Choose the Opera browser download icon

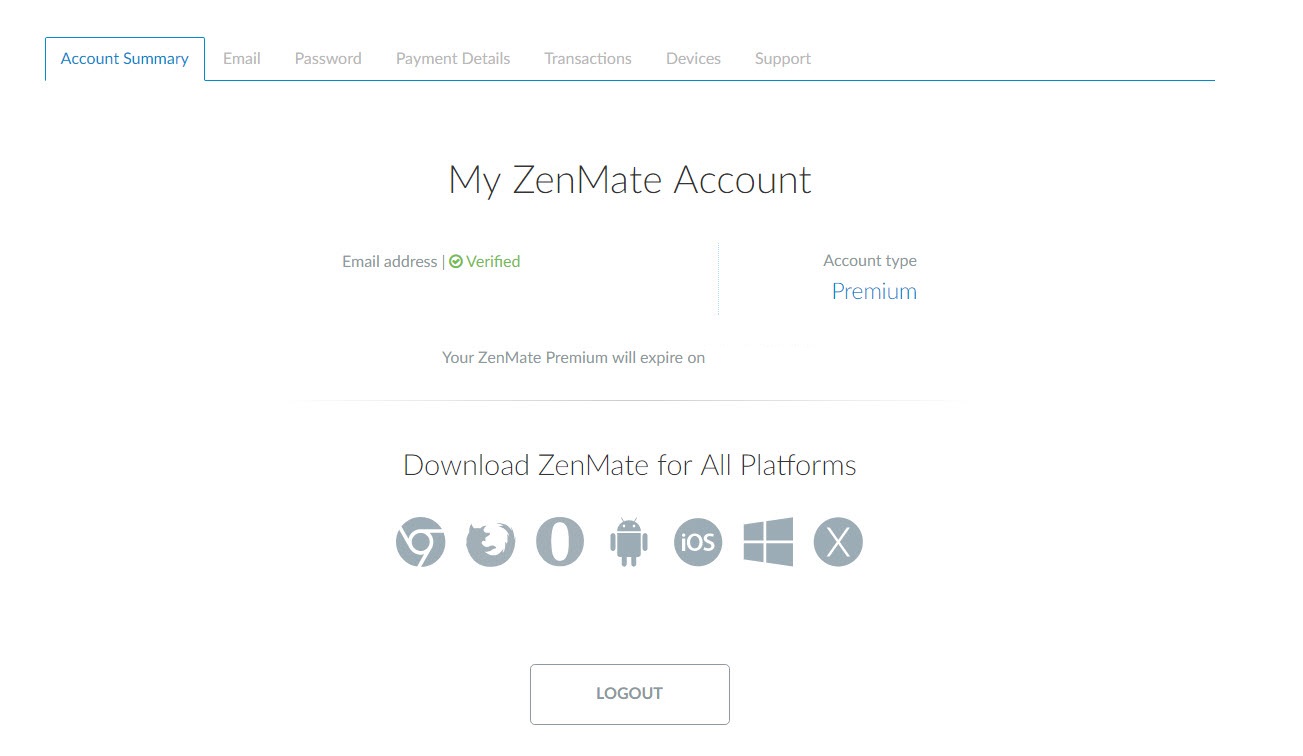point(560,542)
